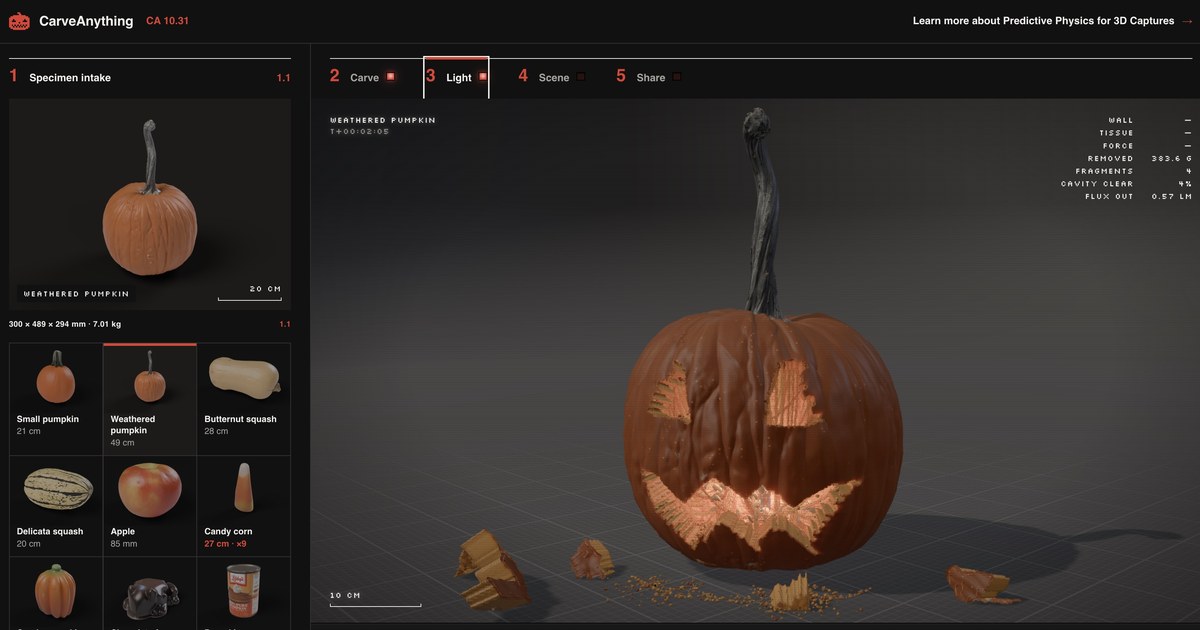Choose the Candy corn specimen

[244, 506]
